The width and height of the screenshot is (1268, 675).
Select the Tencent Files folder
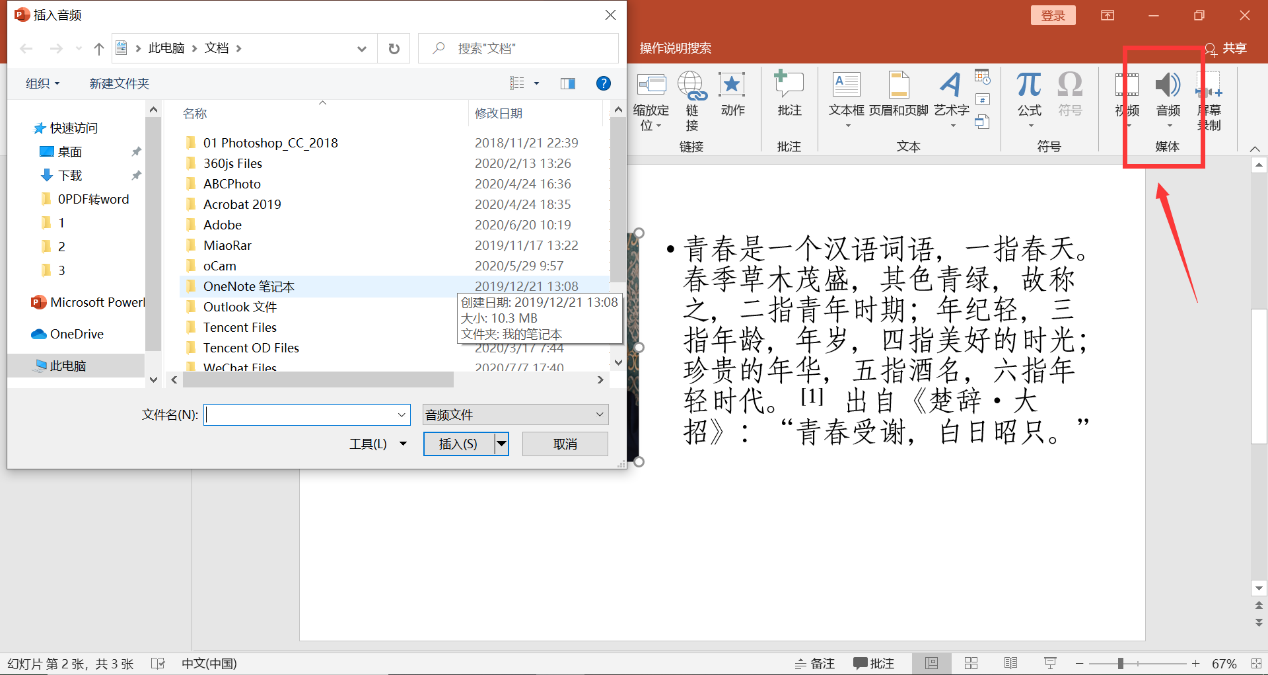(x=239, y=327)
